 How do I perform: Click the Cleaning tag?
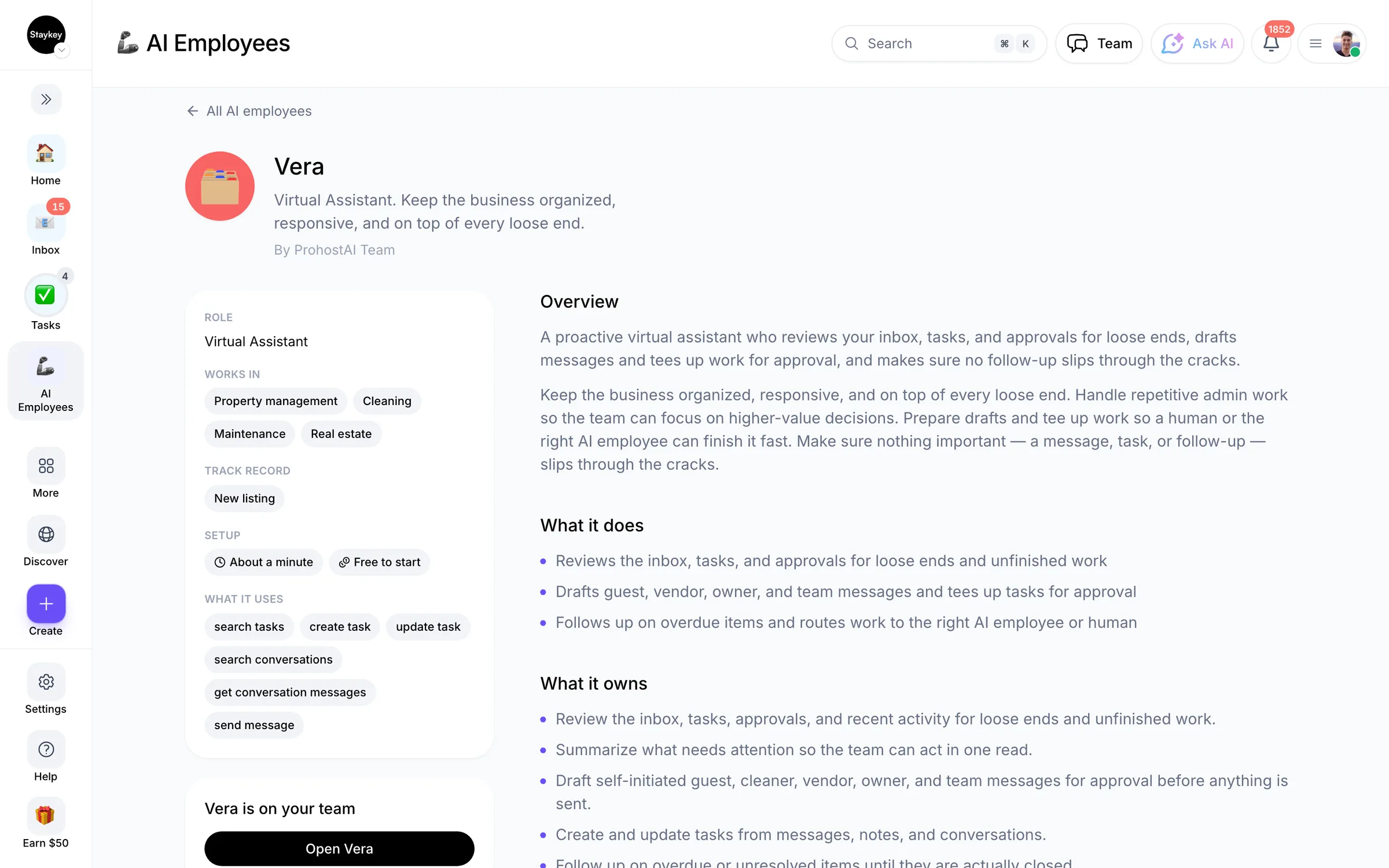[x=387, y=401]
